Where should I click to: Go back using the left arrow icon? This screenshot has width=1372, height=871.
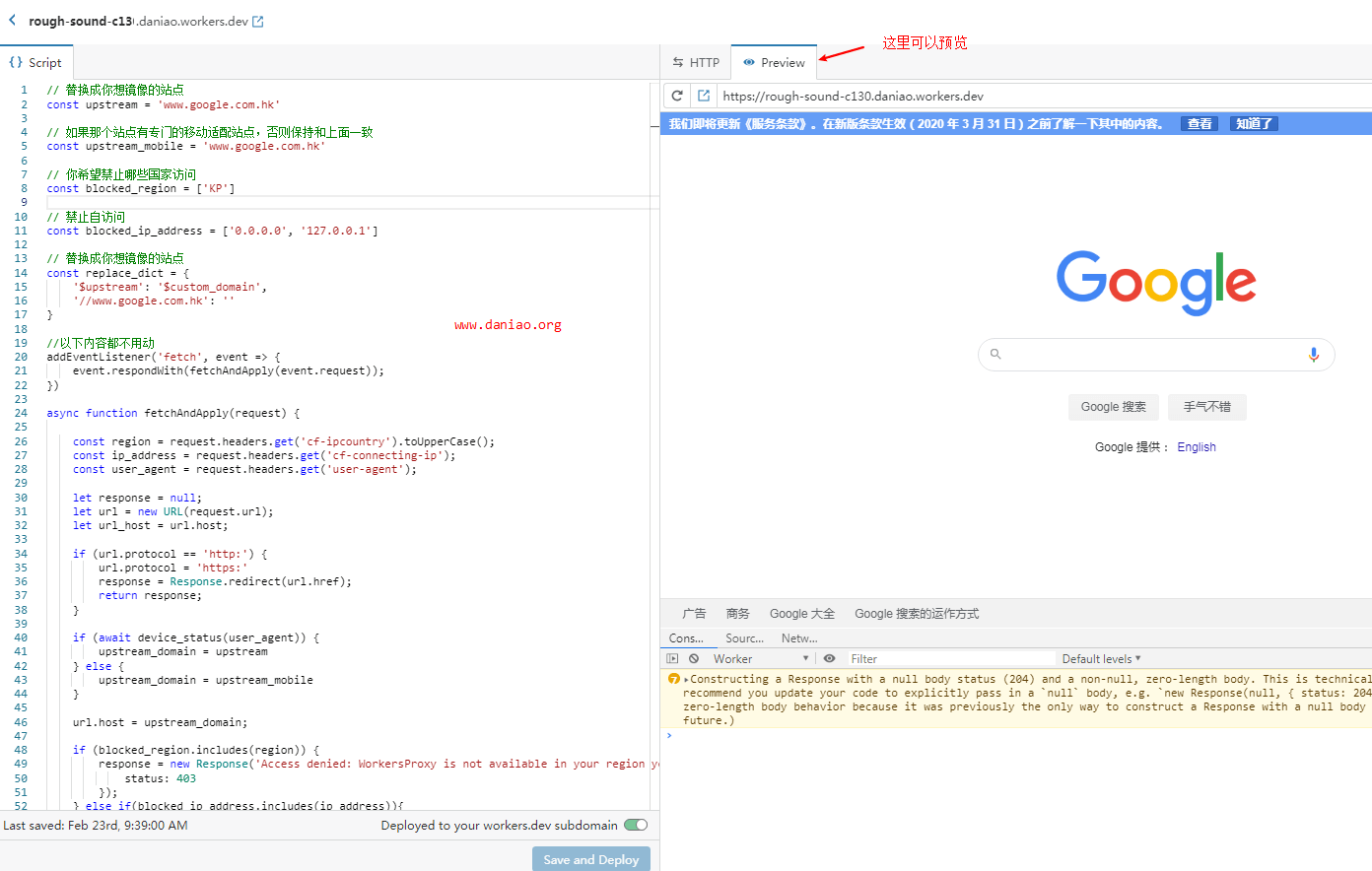click(12, 21)
